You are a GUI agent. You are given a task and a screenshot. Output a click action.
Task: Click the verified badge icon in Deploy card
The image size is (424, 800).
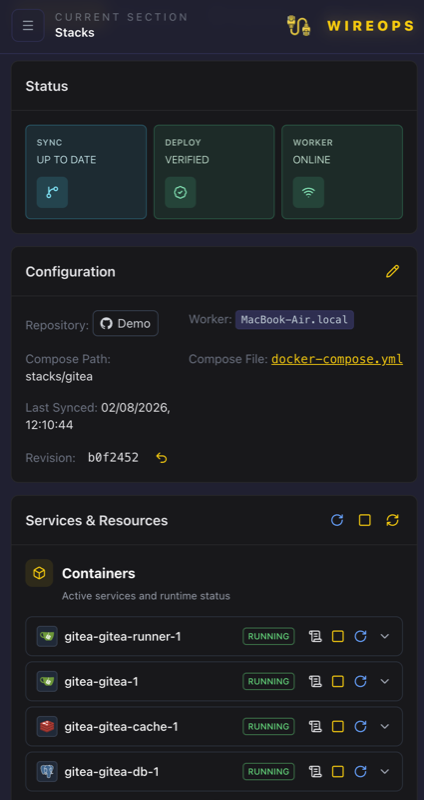pyautogui.click(x=180, y=192)
